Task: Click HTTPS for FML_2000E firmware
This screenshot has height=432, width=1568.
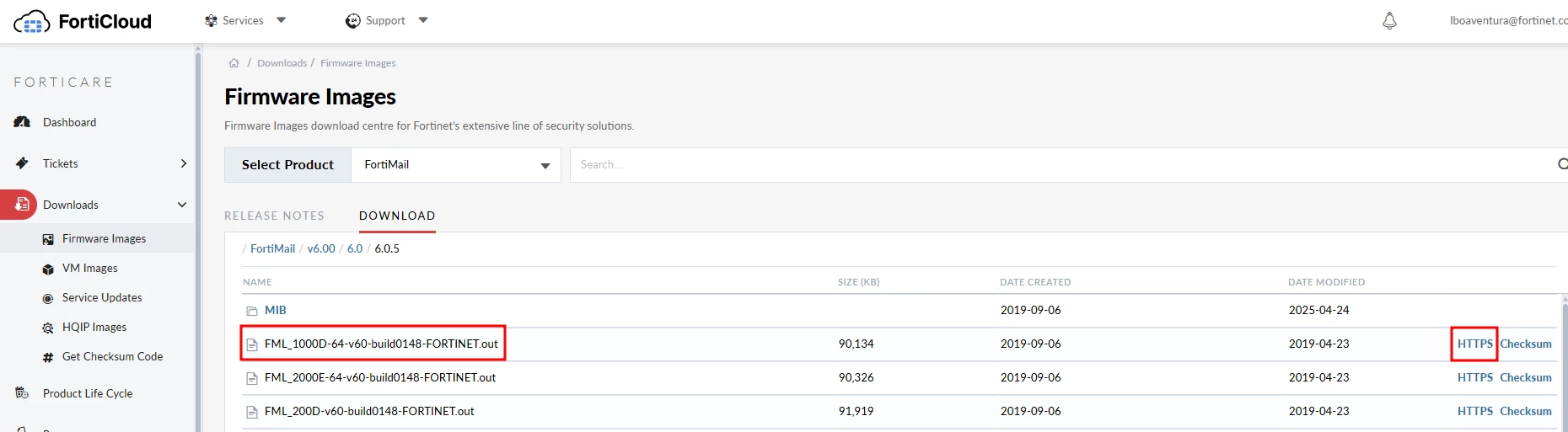Action: pyautogui.click(x=1475, y=377)
